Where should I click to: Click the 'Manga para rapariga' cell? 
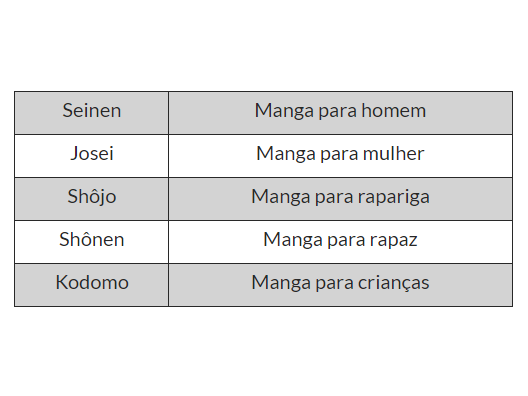click(x=340, y=199)
